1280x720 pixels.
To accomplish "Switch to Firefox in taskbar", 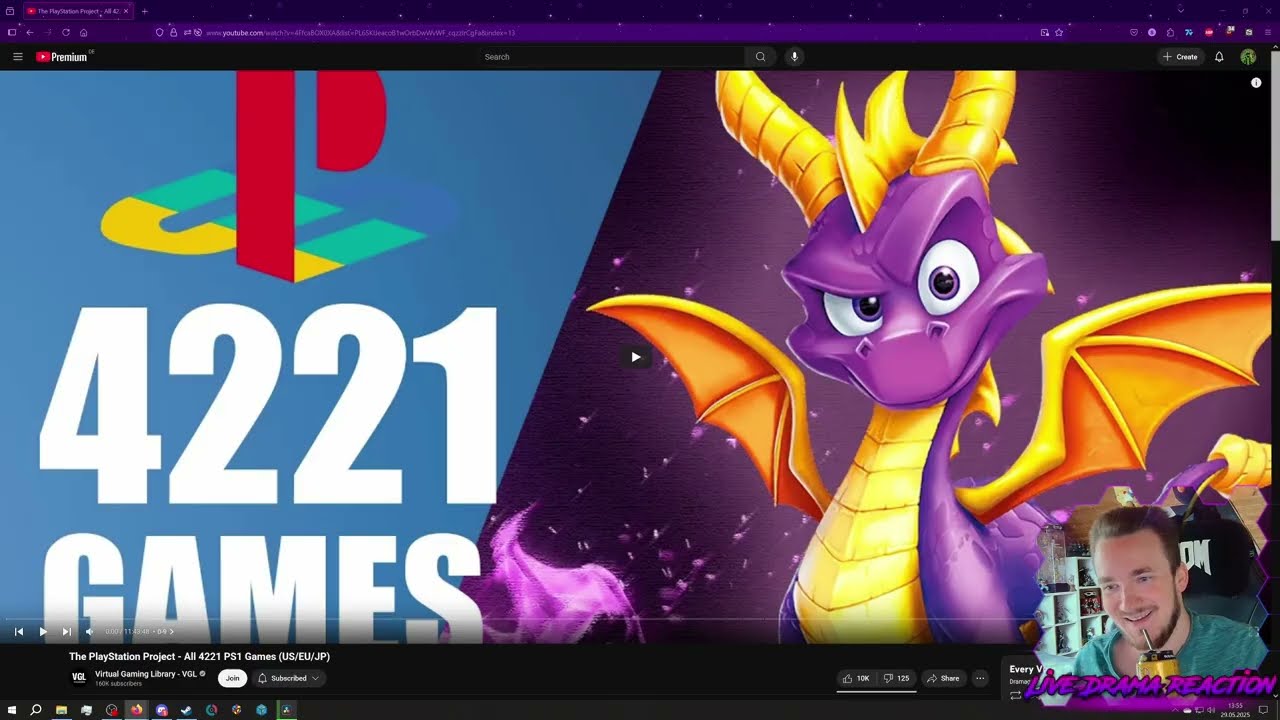I will point(136,710).
